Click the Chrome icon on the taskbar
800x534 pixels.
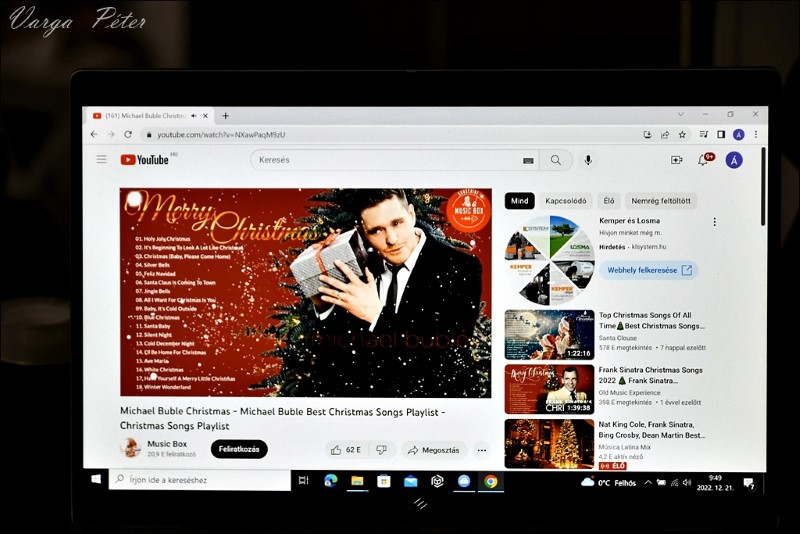click(x=491, y=481)
